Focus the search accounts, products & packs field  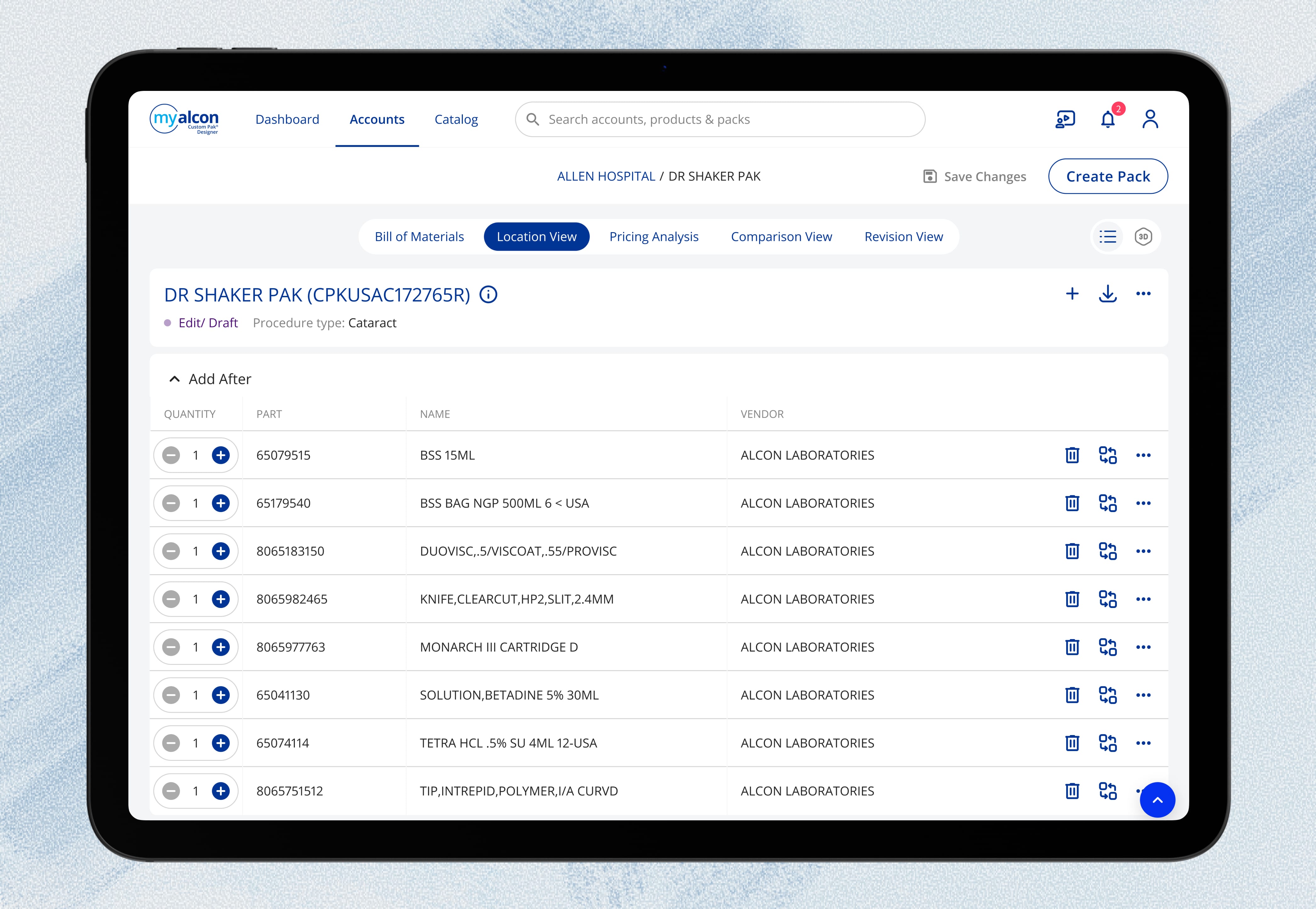pyautogui.click(x=720, y=119)
